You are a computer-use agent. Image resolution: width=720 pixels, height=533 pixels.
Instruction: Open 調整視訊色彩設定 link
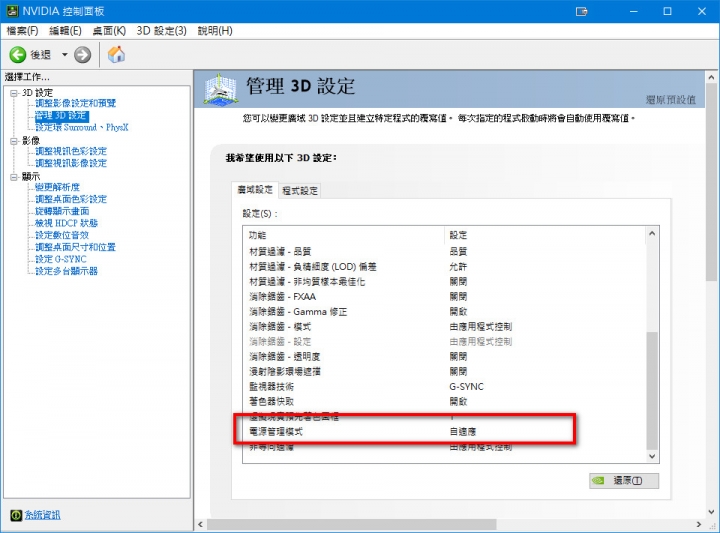(71, 151)
